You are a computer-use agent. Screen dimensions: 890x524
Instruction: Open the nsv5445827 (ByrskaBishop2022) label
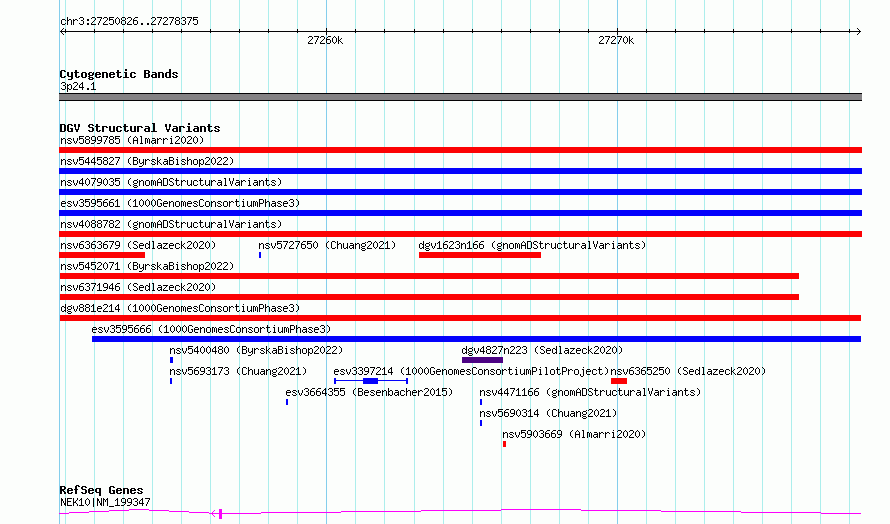[x=147, y=161]
